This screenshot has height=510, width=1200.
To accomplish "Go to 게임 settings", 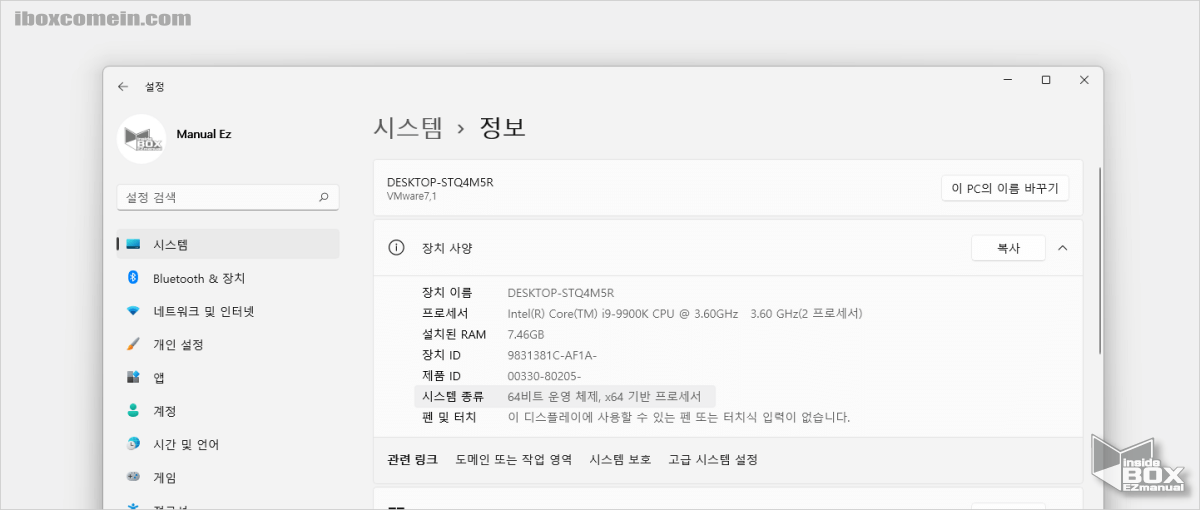I will pos(228,477).
